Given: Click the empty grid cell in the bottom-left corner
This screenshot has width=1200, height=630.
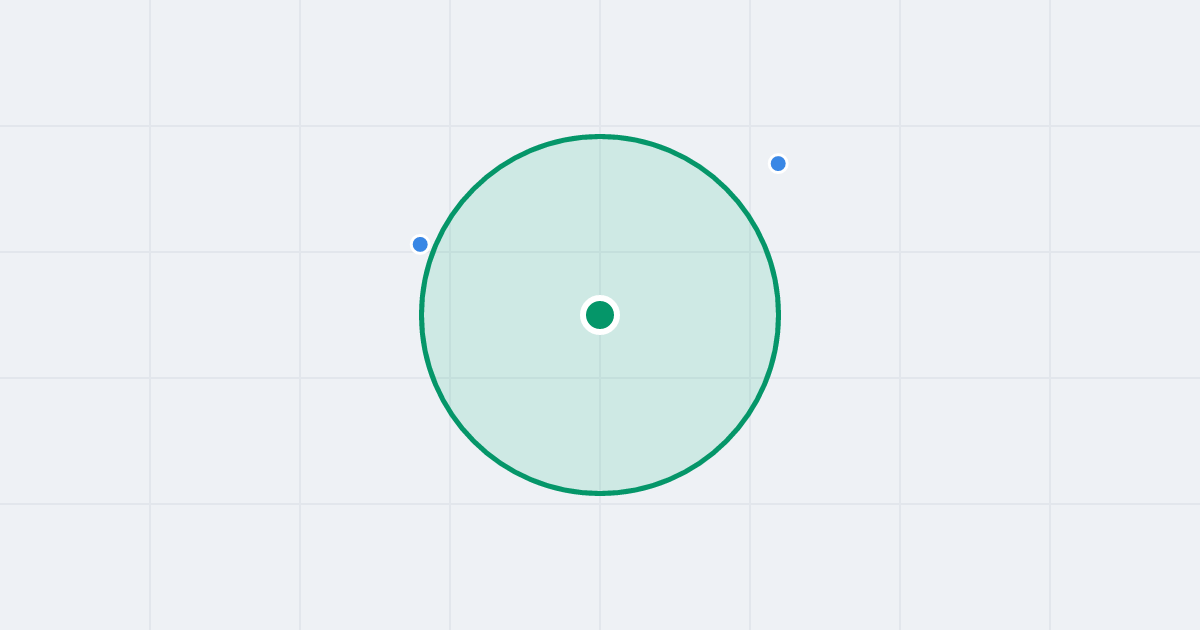Looking at the screenshot, I should coord(75,567).
